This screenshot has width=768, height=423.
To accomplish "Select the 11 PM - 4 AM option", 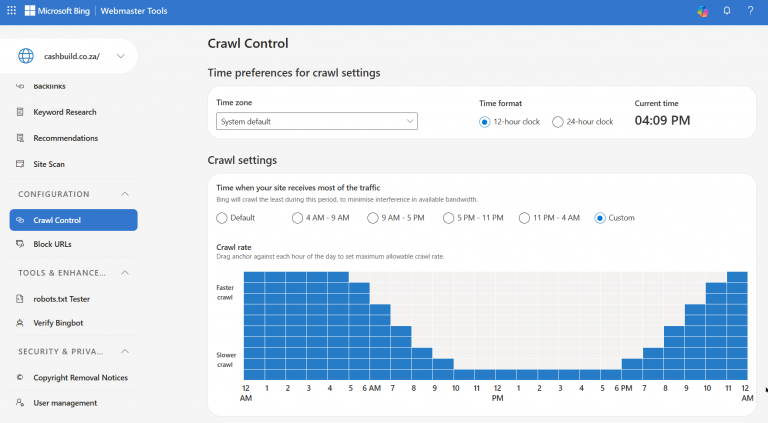I will click(524, 218).
